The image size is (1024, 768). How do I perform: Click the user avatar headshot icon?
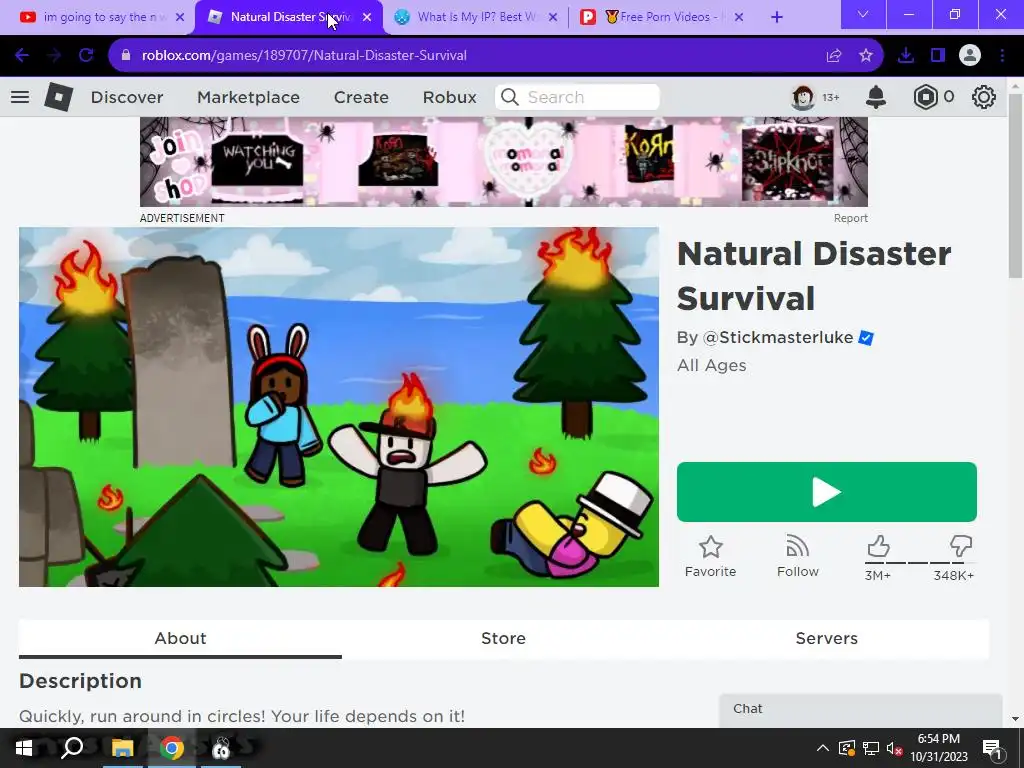803,97
